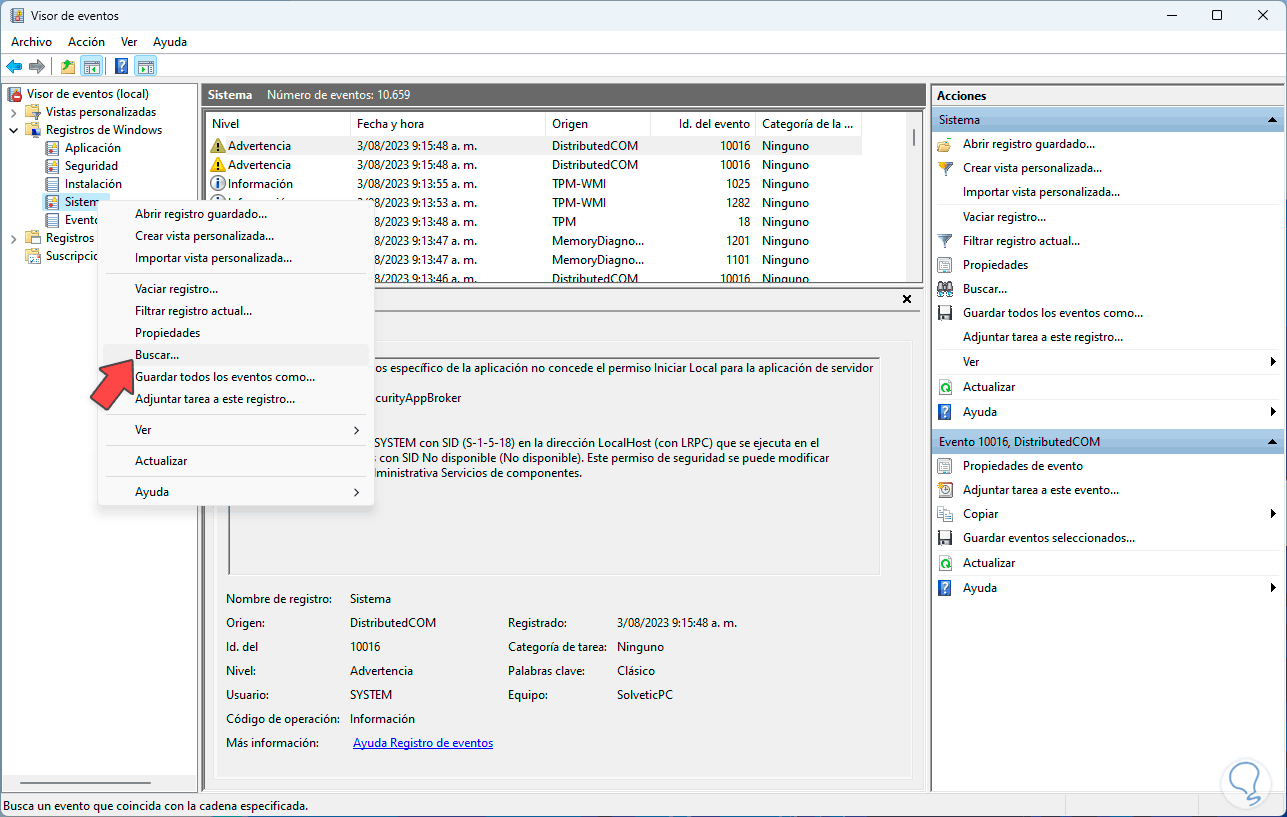
Task: Go back with the toolbar back arrow
Action: 14,67
